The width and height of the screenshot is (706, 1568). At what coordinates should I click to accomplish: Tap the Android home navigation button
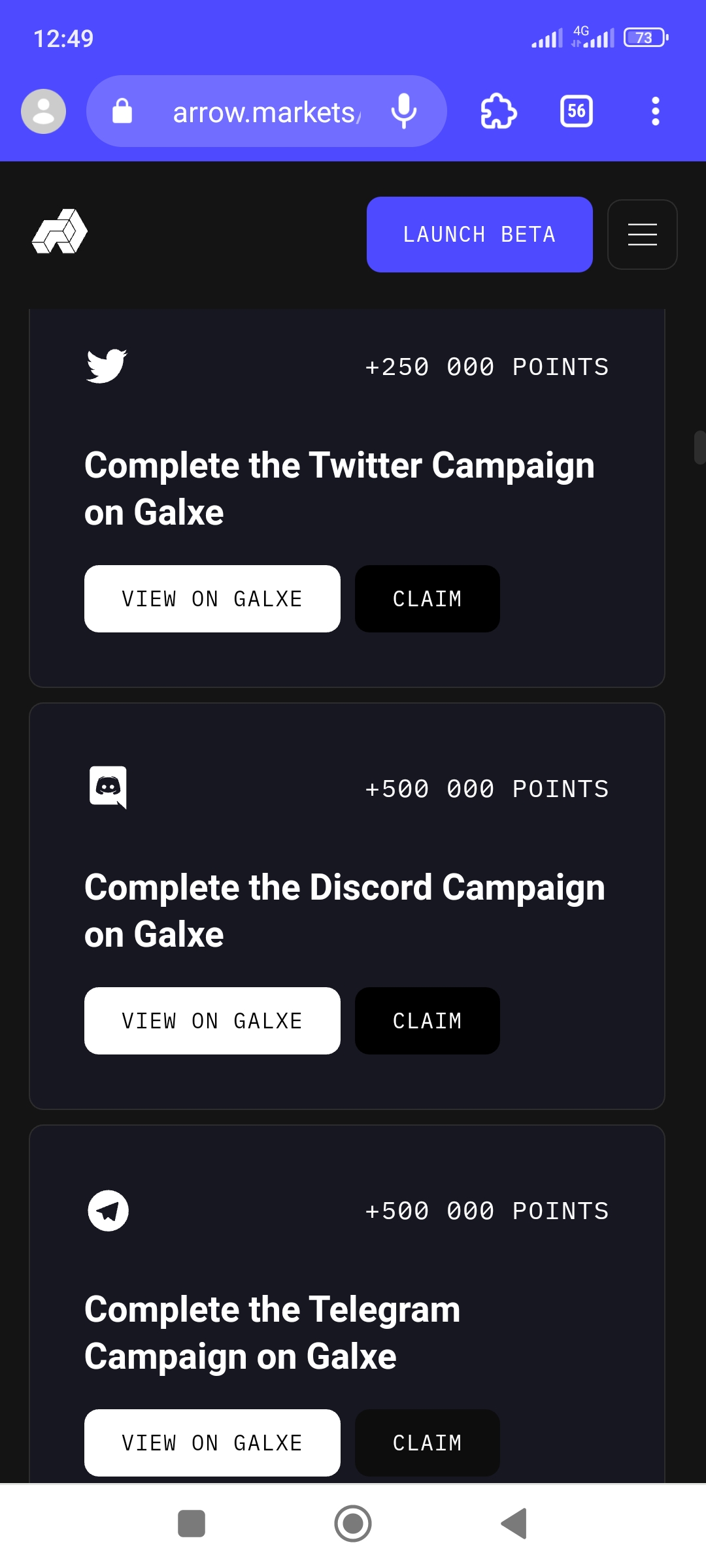[x=353, y=1524]
